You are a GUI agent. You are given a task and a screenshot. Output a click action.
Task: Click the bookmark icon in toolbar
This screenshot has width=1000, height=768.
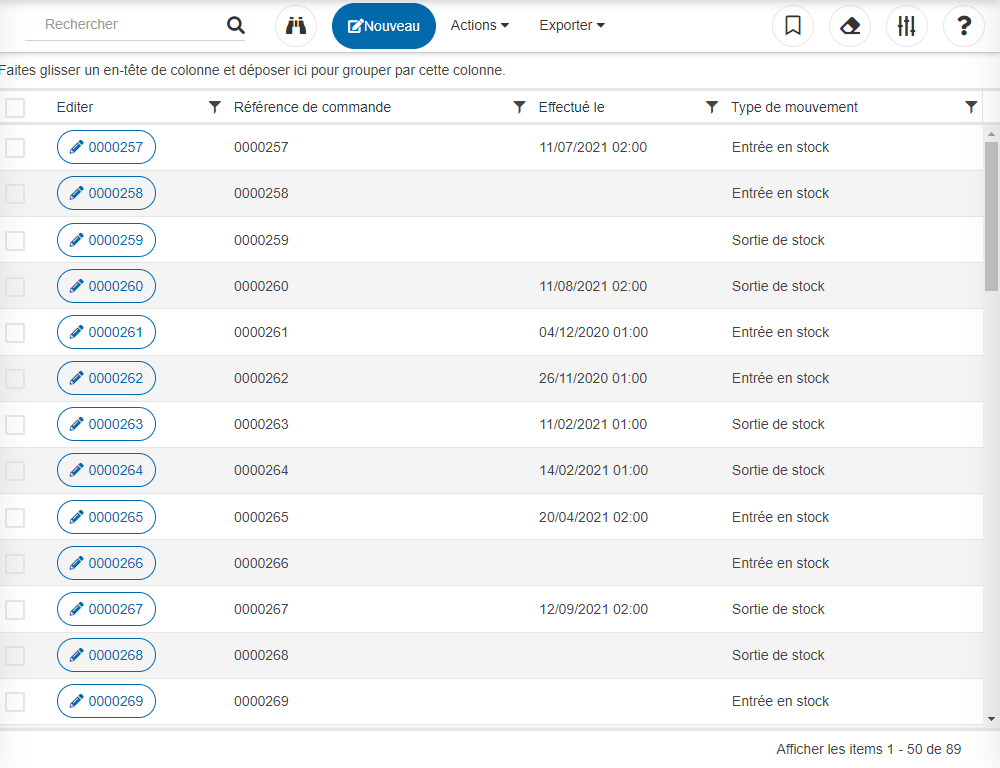pos(793,26)
